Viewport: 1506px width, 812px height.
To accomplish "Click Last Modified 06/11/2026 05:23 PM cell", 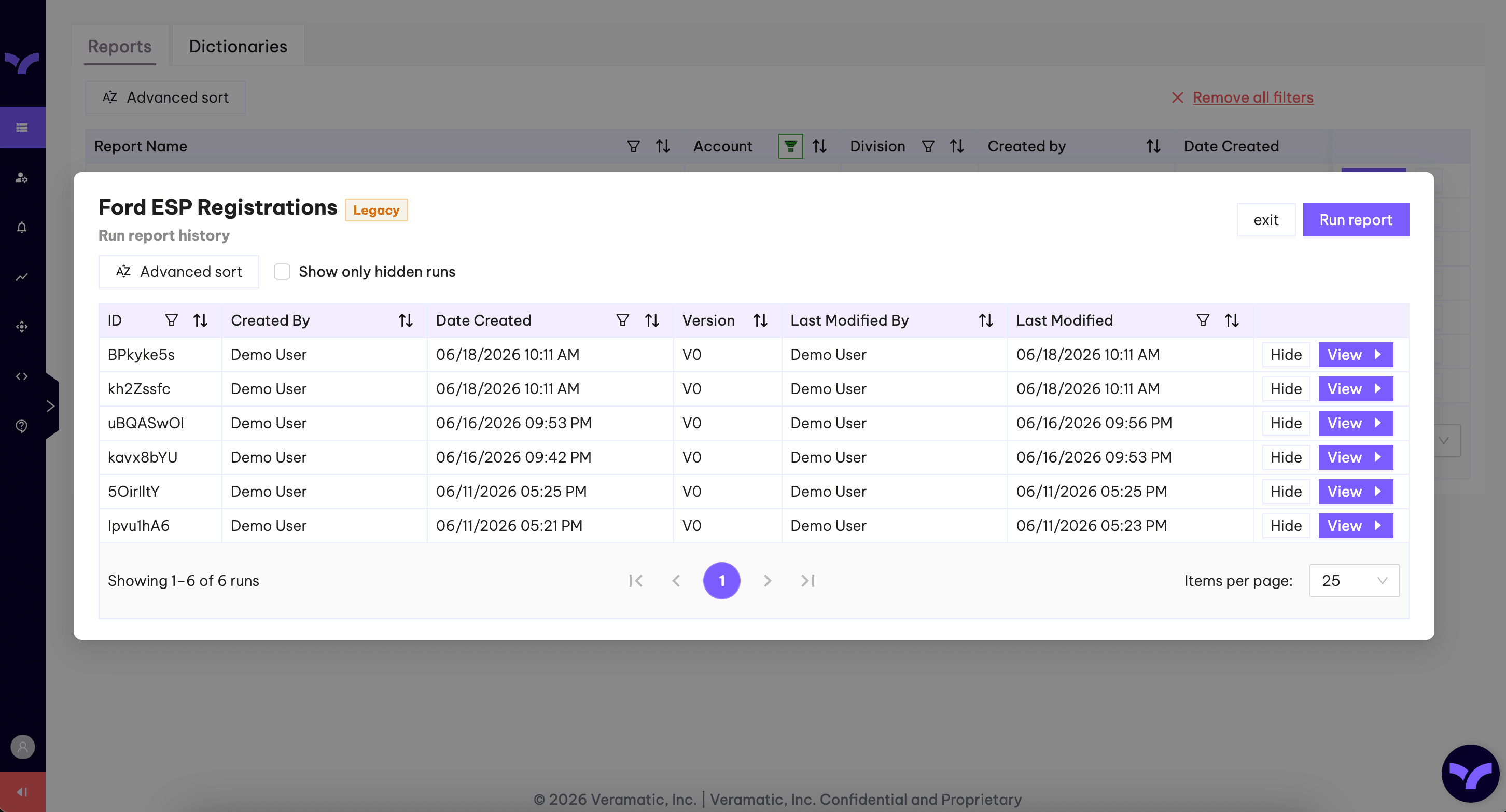I will (1129, 526).
